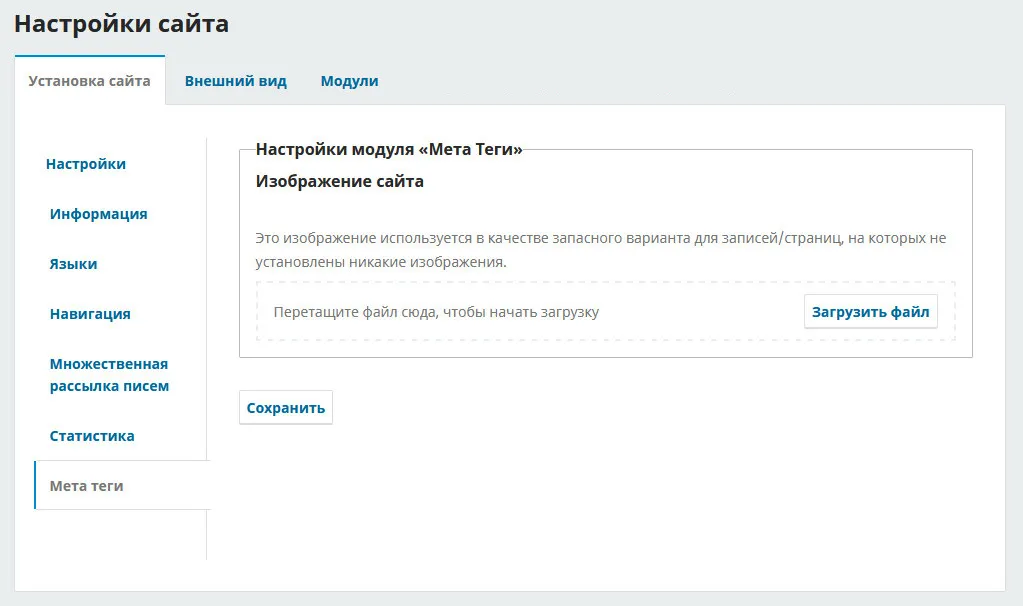This screenshot has width=1023, height=606.
Task: Click the empty tab bar area right of Модули
Action: (x=700, y=81)
